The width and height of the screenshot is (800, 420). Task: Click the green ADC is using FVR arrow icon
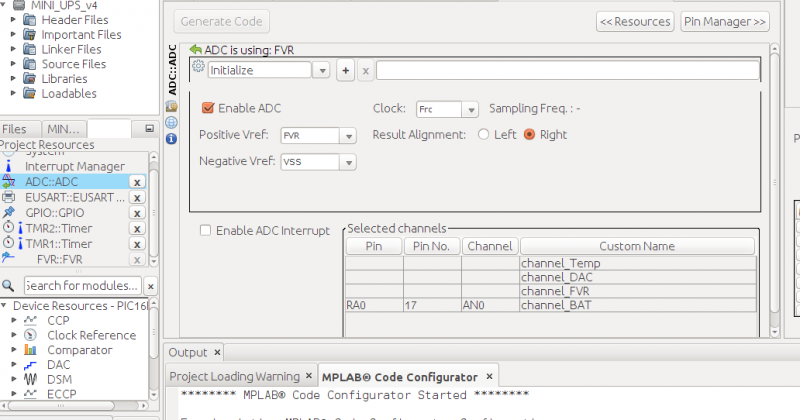(x=196, y=49)
